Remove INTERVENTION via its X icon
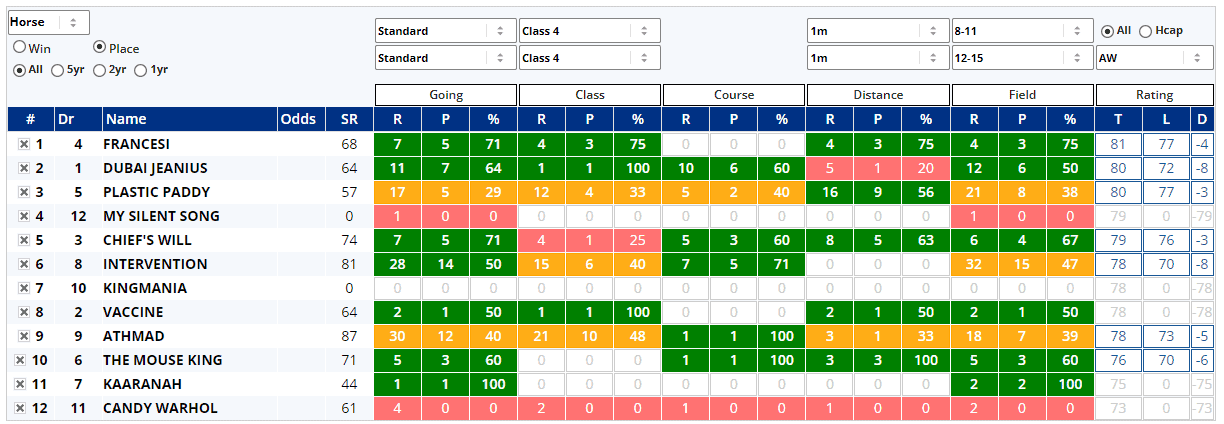Screen dimensions: 1224x424 coord(23,264)
